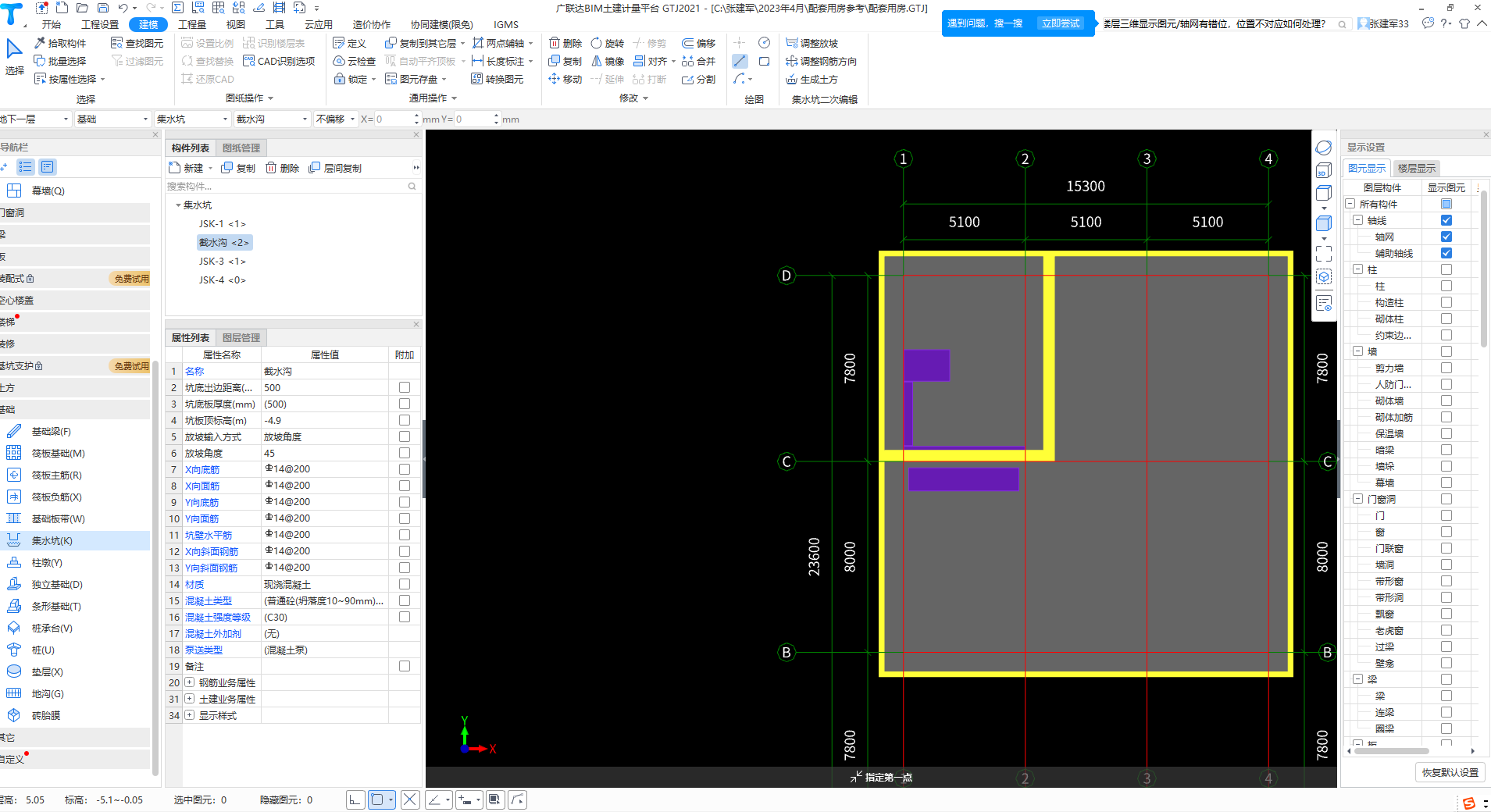Click 新建 in the component list
The image size is (1491, 812).
(x=191, y=168)
